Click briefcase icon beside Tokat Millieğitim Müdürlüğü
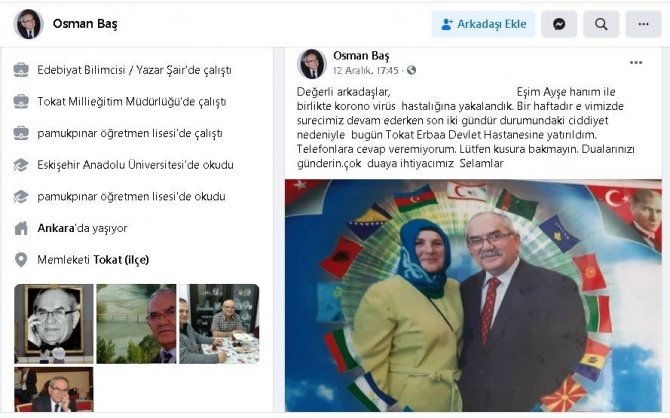 click(x=21, y=101)
